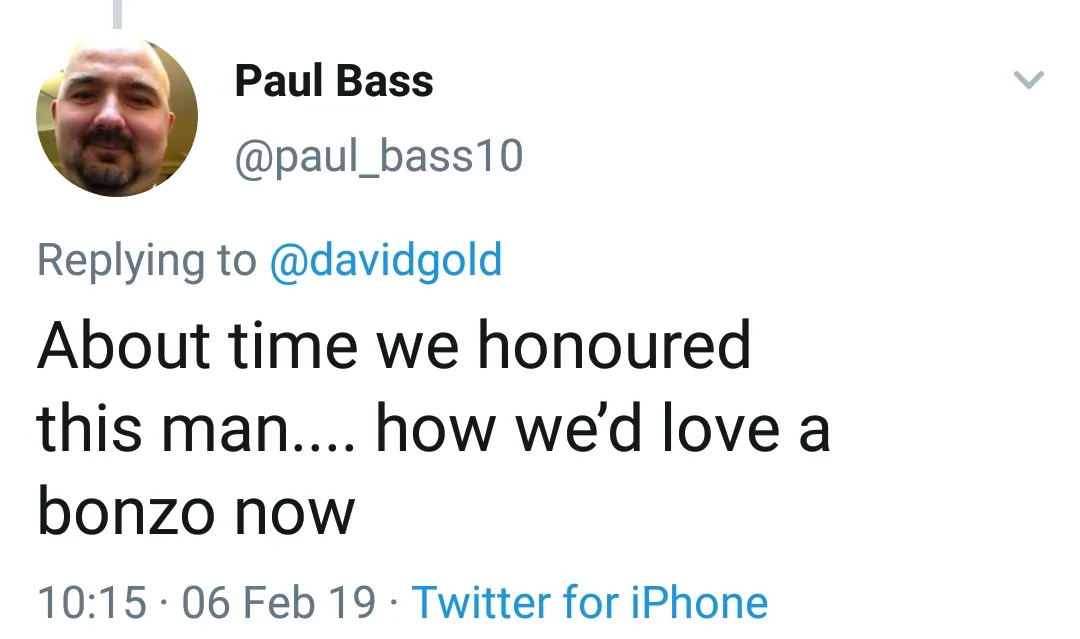View Paul Bass's profile picture
1080x639 pixels.
click(117, 116)
